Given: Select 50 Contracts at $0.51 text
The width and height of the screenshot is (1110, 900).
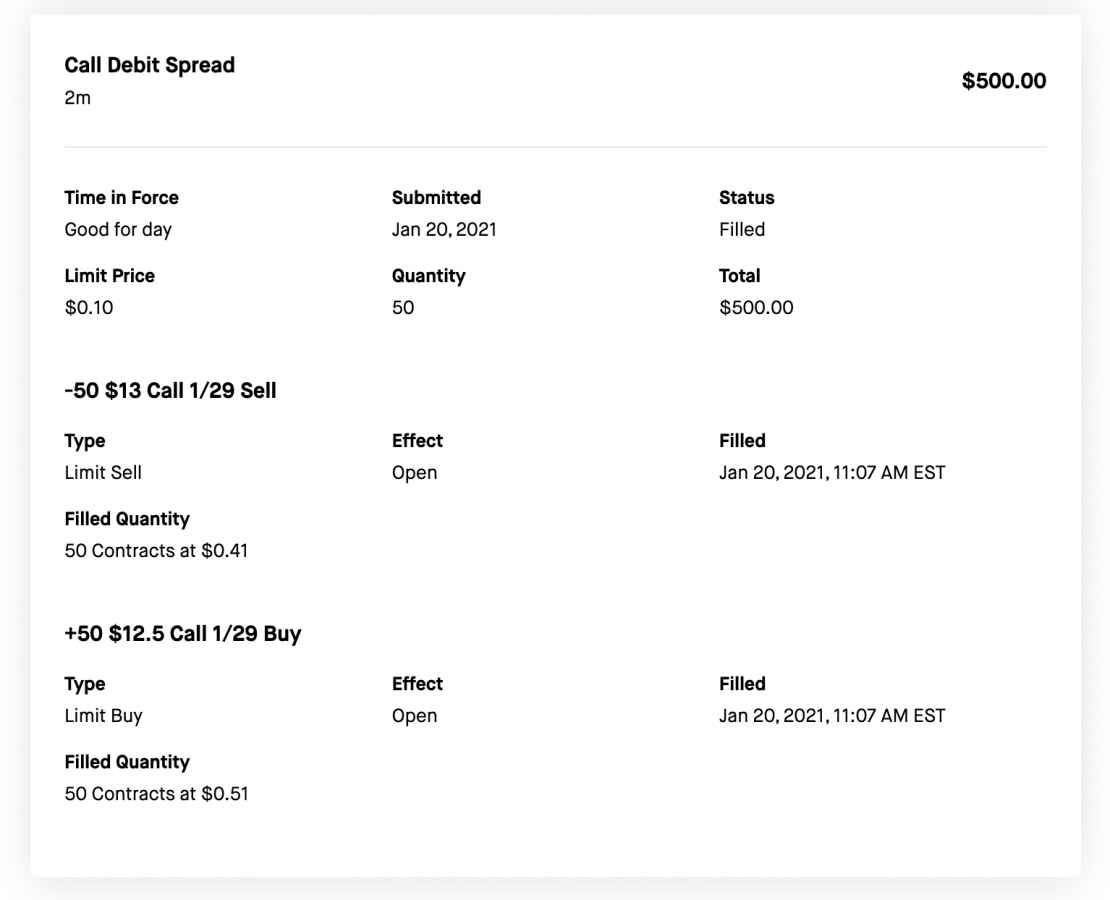Looking at the screenshot, I should 156,793.
